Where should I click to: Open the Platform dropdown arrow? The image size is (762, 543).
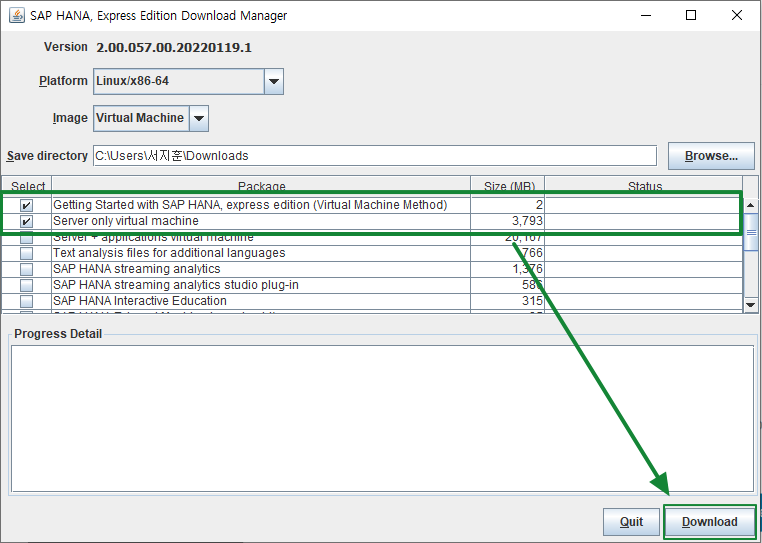pyautogui.click(x=273, y=81)
